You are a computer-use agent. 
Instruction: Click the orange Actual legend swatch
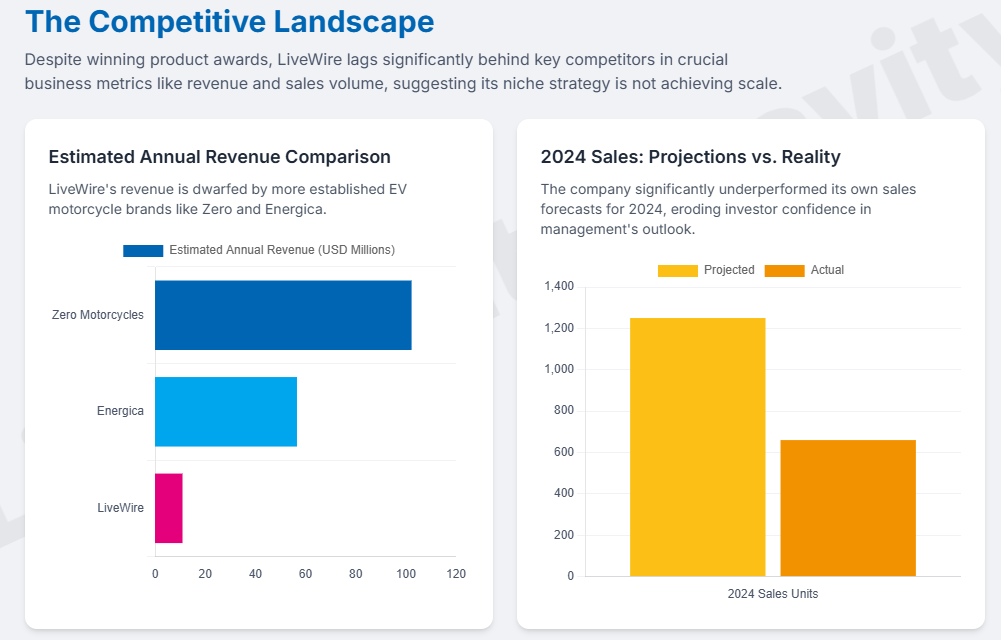784,270
